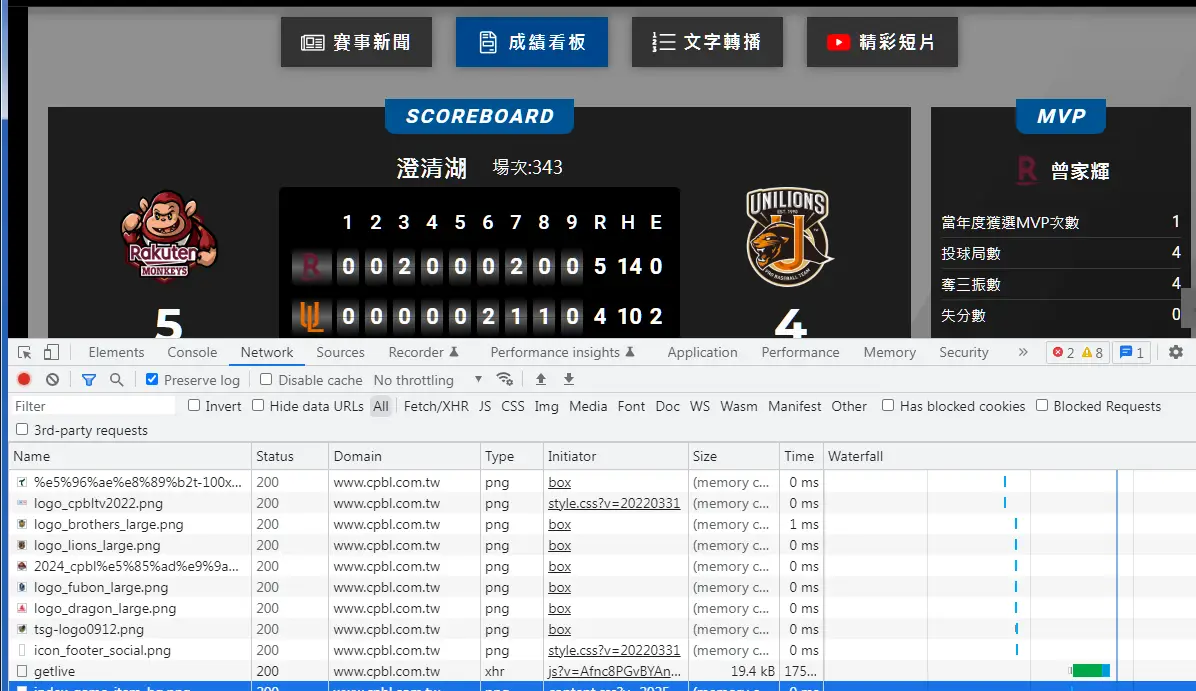Toggle the device toolbar icon

(51, 353)
